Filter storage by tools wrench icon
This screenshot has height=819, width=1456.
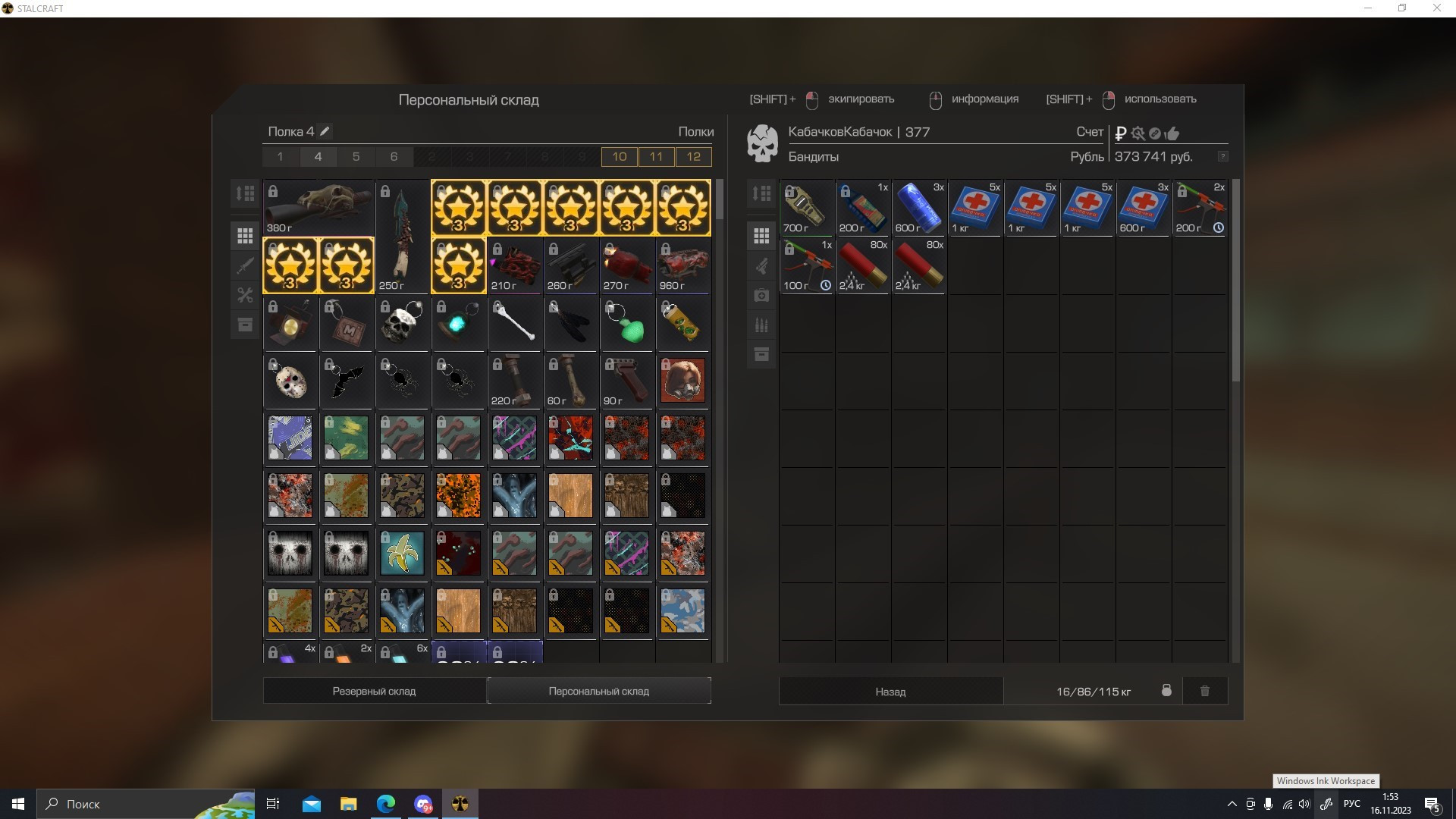pyautogui.click(x=245, y=295)
